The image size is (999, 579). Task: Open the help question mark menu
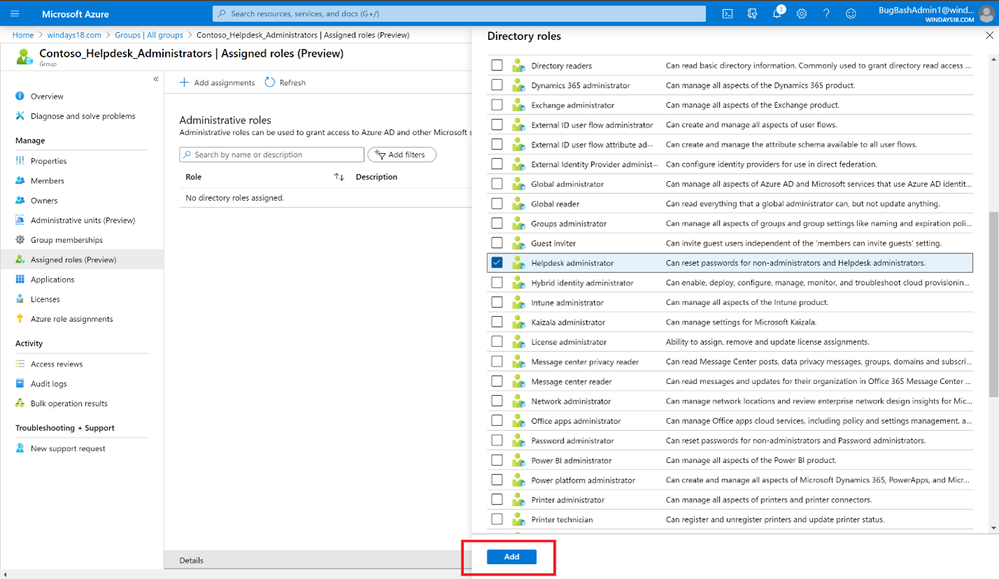[x=826, y=13]
